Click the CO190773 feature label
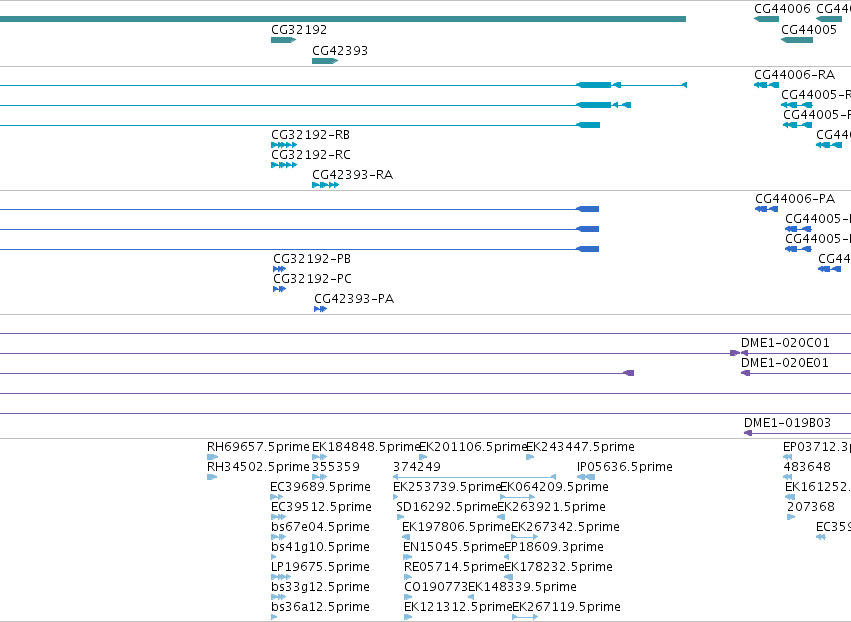This screenshot has height=622, width=851. pos(436,587)
